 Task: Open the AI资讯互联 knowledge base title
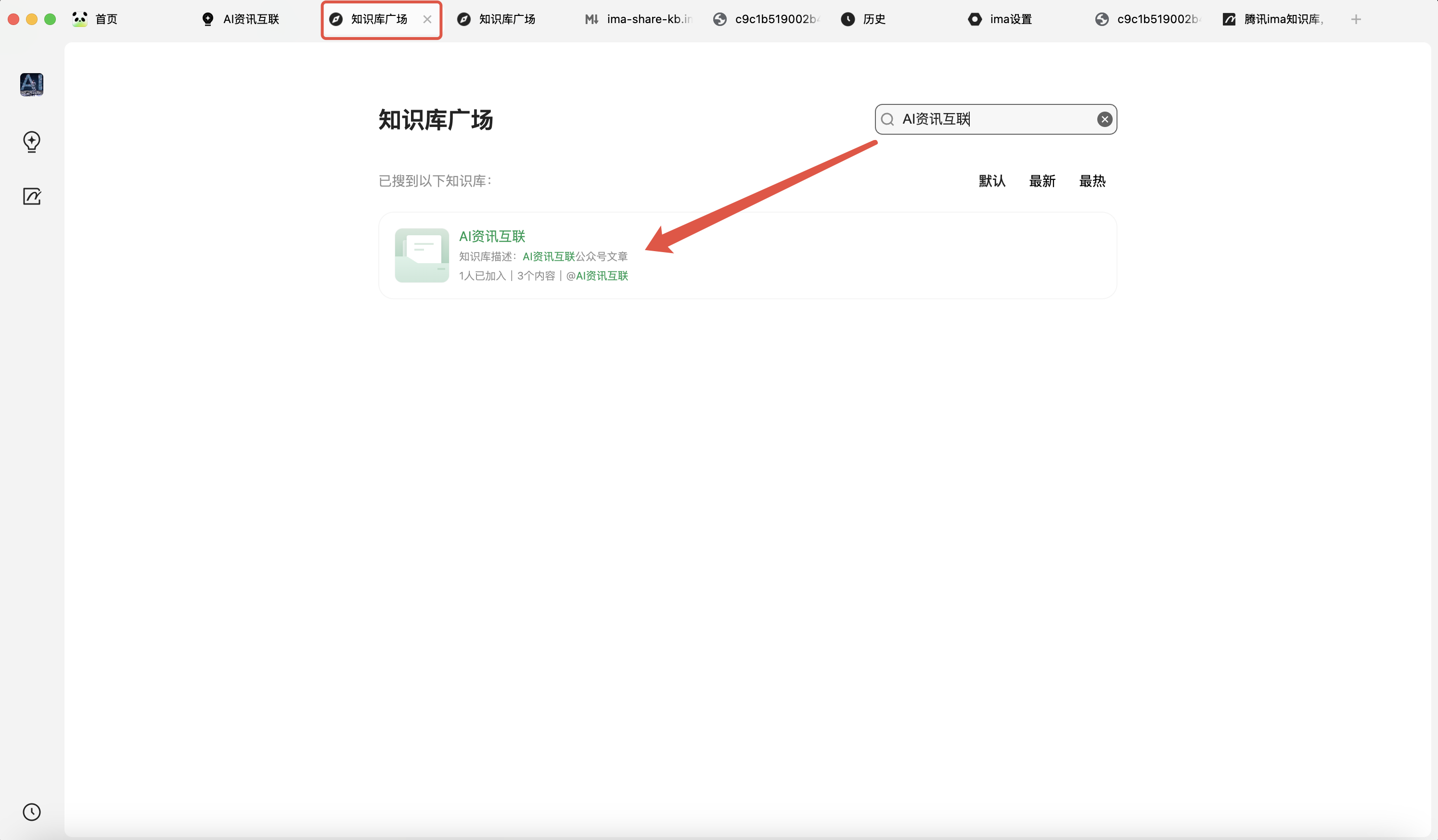click(x=492, y=236)
